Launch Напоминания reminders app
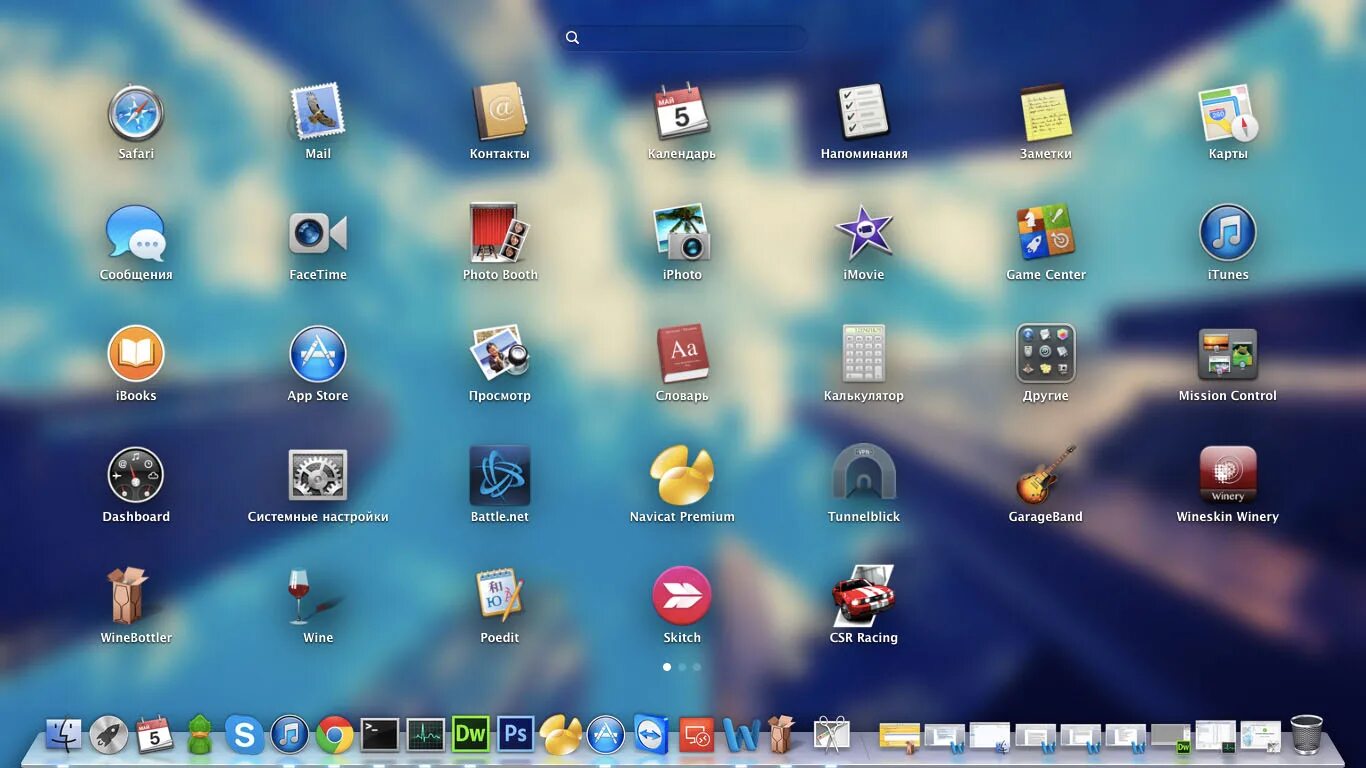 (x=864, y=113)
